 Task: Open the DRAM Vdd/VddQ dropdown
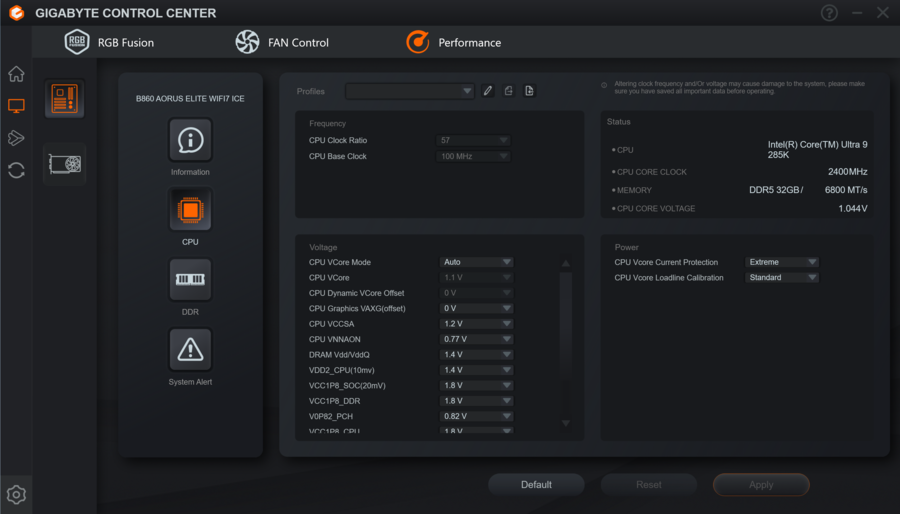(x=476, y=355)
